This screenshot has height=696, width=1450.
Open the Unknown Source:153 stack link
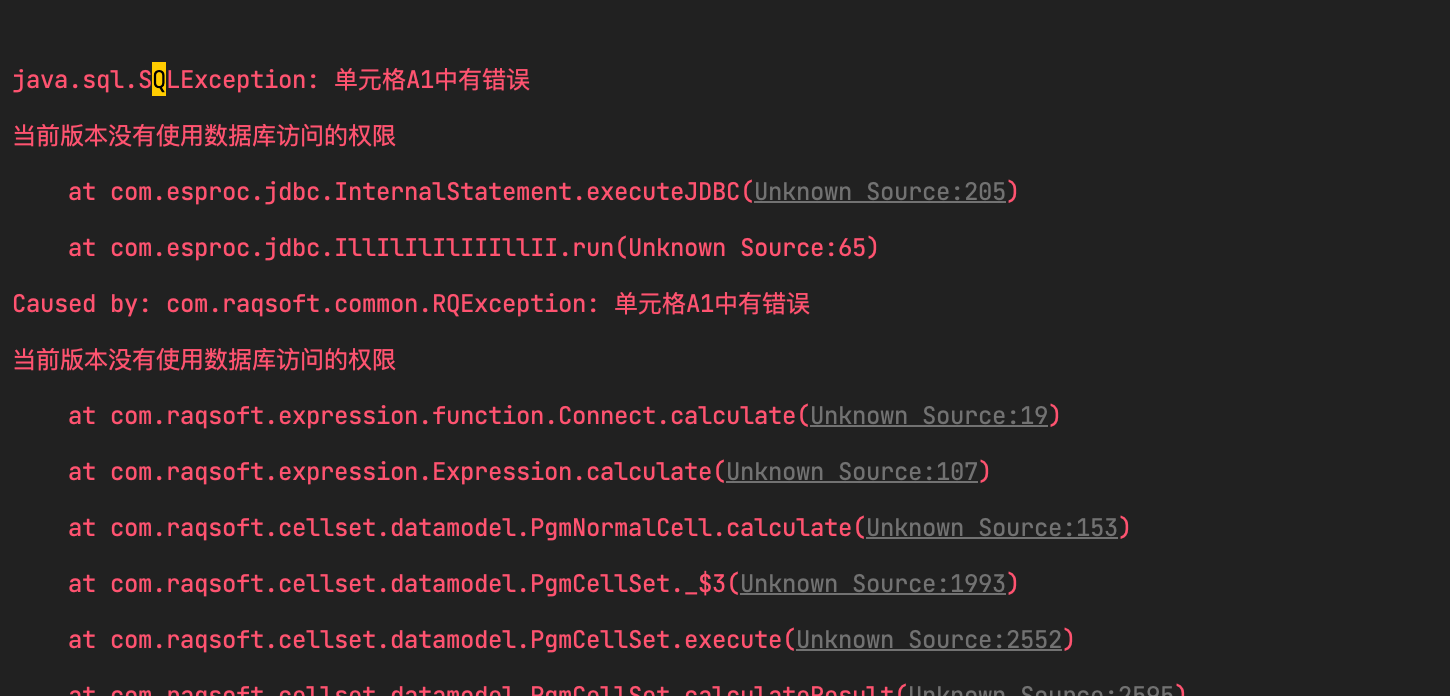click(991, 528)
